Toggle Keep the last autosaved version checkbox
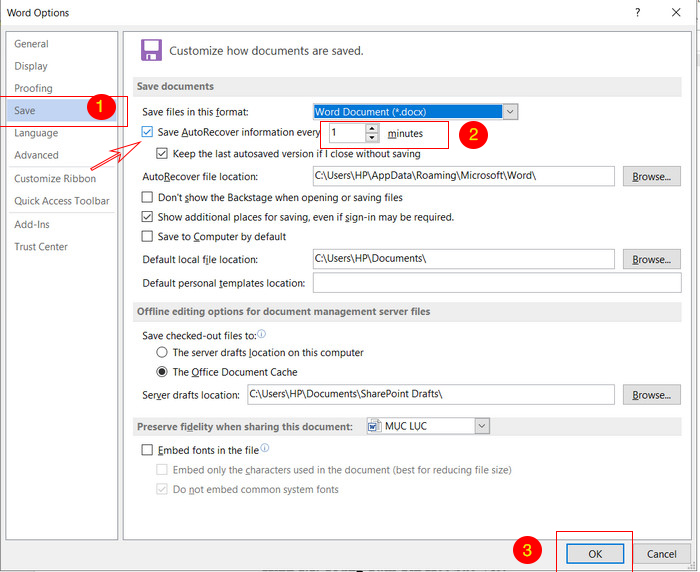This screenshot has width=700, height=572. point(162,154)
